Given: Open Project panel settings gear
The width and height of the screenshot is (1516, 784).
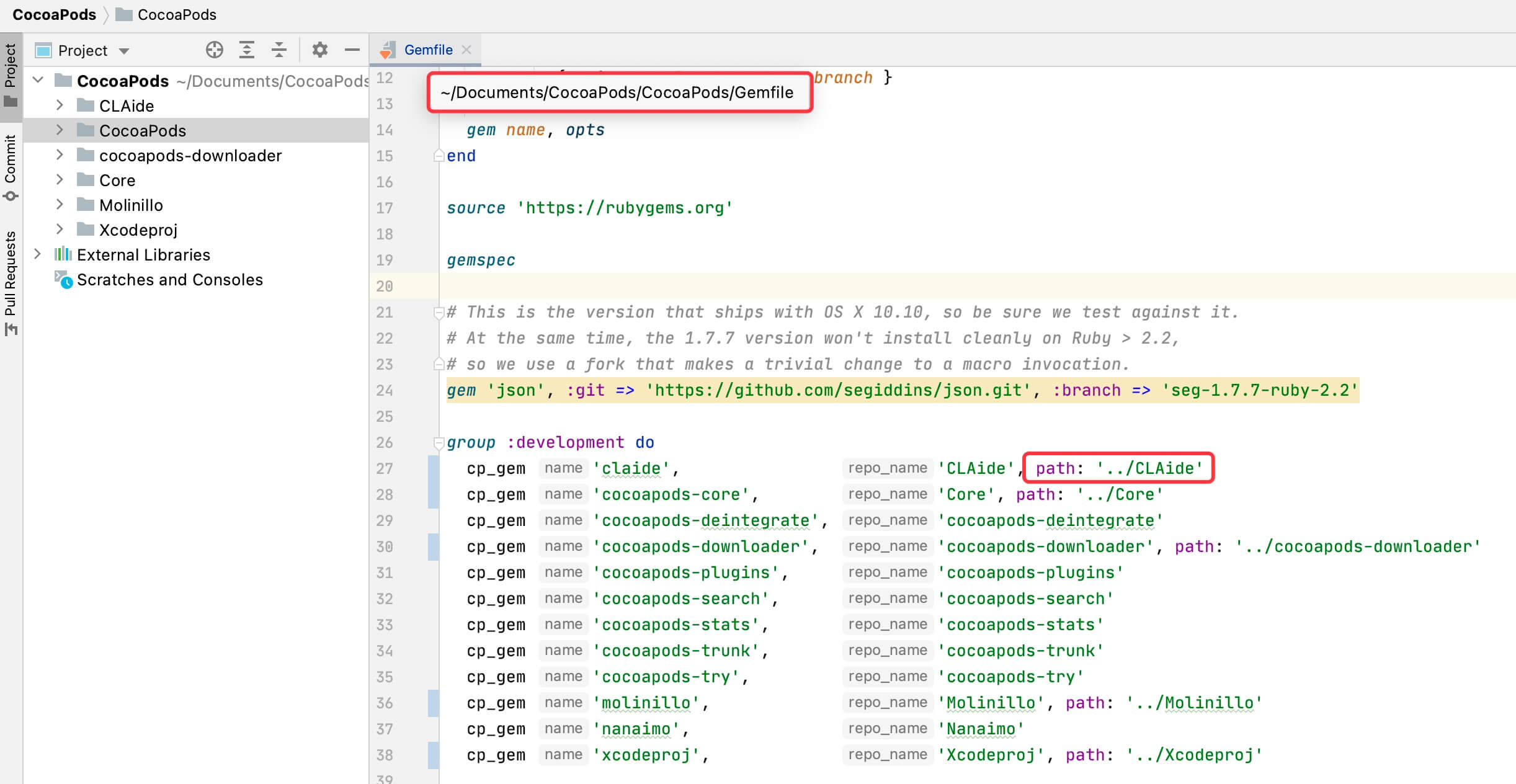Looking at the screenshot, I should pyautogui.click(x=319, y=50).
